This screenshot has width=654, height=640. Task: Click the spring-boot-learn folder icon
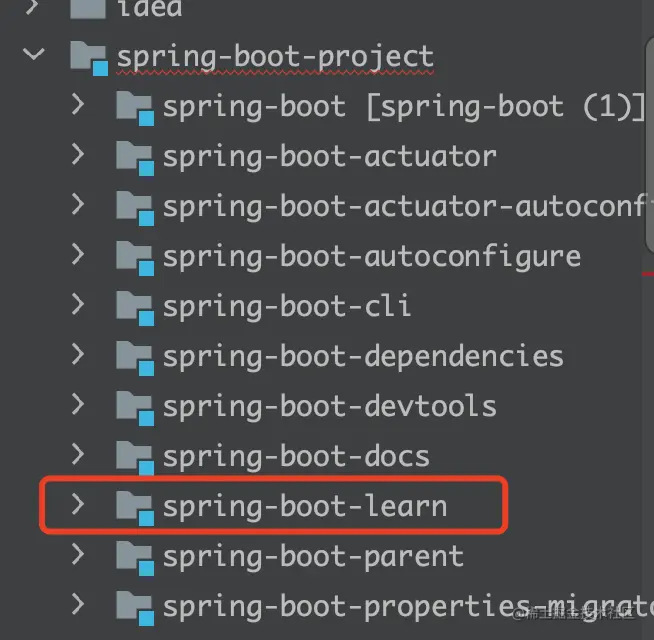pyautogui.click(x=135, y=508)
